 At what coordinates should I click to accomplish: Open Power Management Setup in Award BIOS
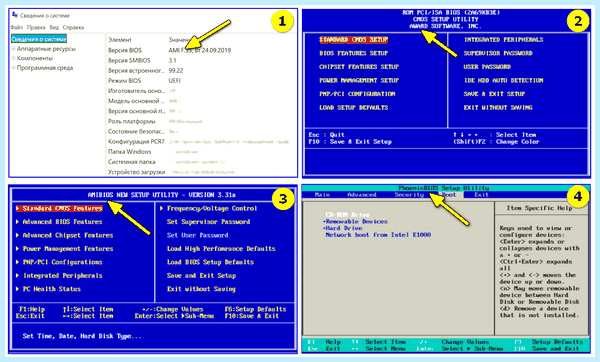click(359, 80)
